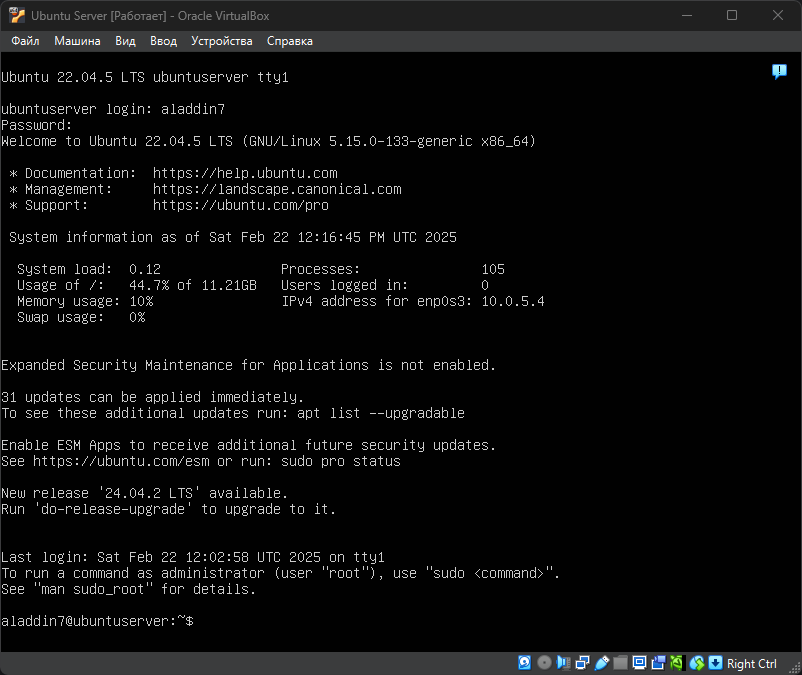The width and height of the screenshot is (802, 675).
Task: Click the USB devices status icon
Action: click(x=602, y=663)
